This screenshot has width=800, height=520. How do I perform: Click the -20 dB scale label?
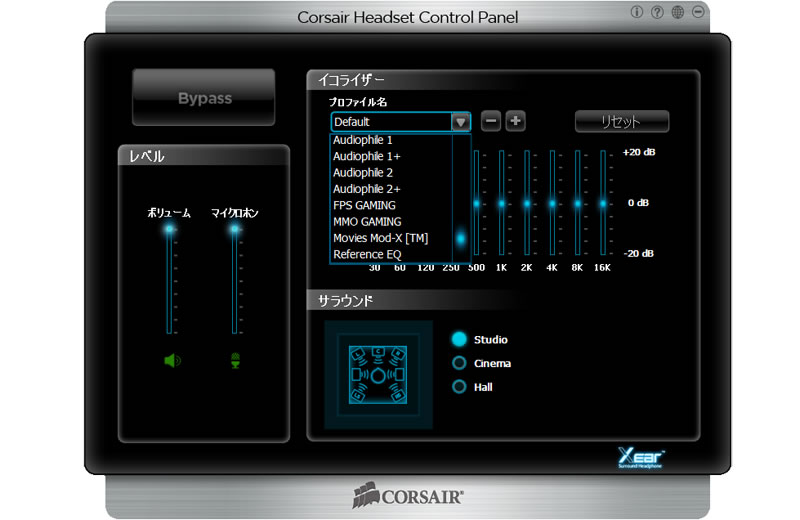[638, 253]
